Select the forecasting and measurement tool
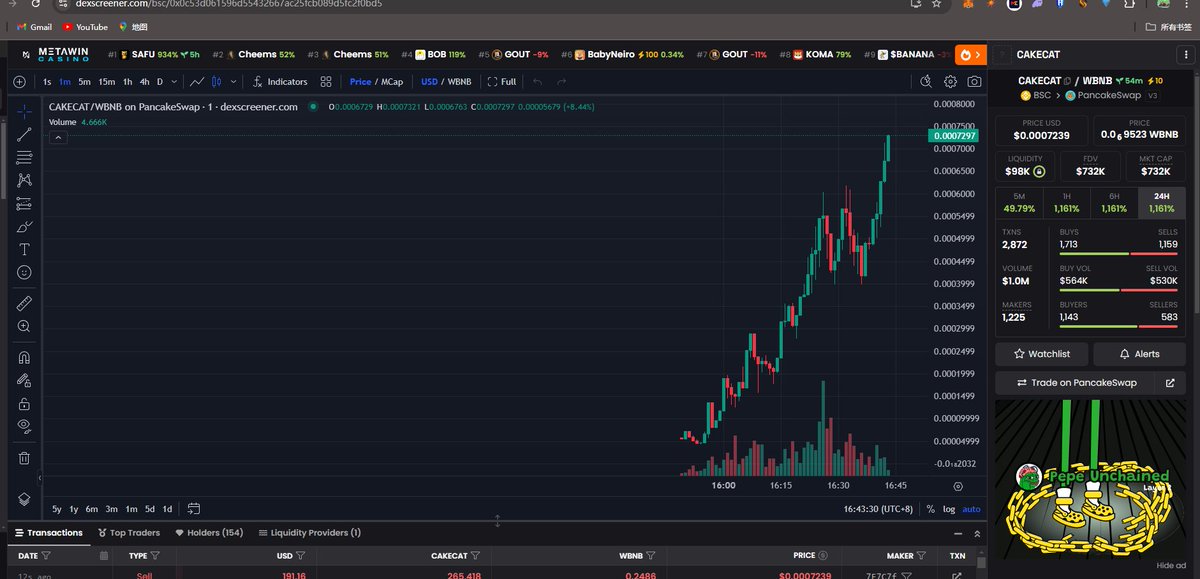Image resolution: width=1200 pixels, height=579 pixels. pyautogui.click(x=24, y=203)
